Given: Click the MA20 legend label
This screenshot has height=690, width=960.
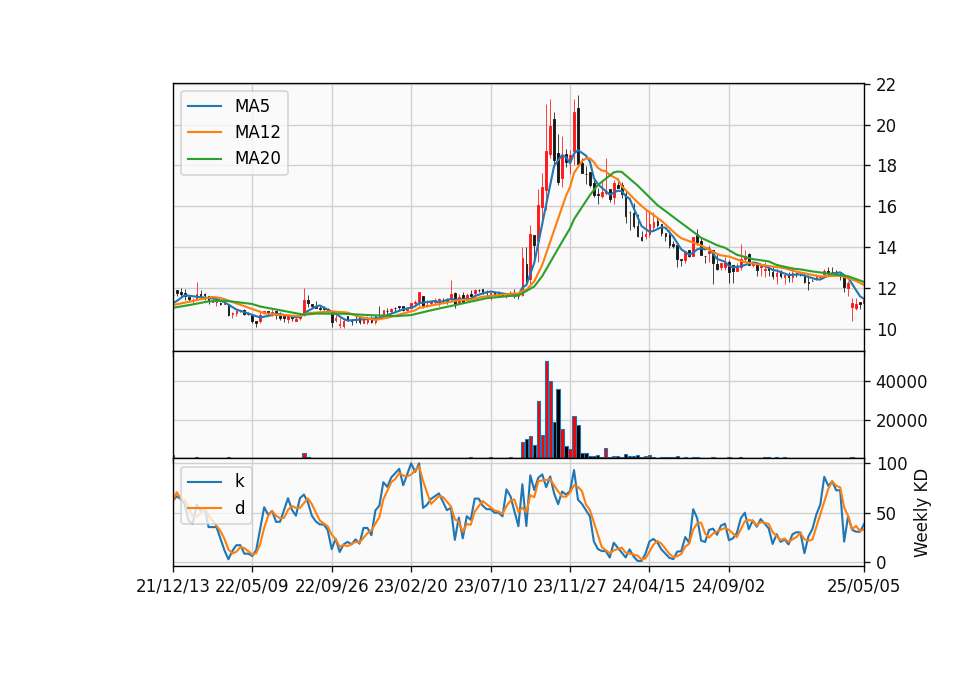Looking at the screenshot, I should pos(257,158).
